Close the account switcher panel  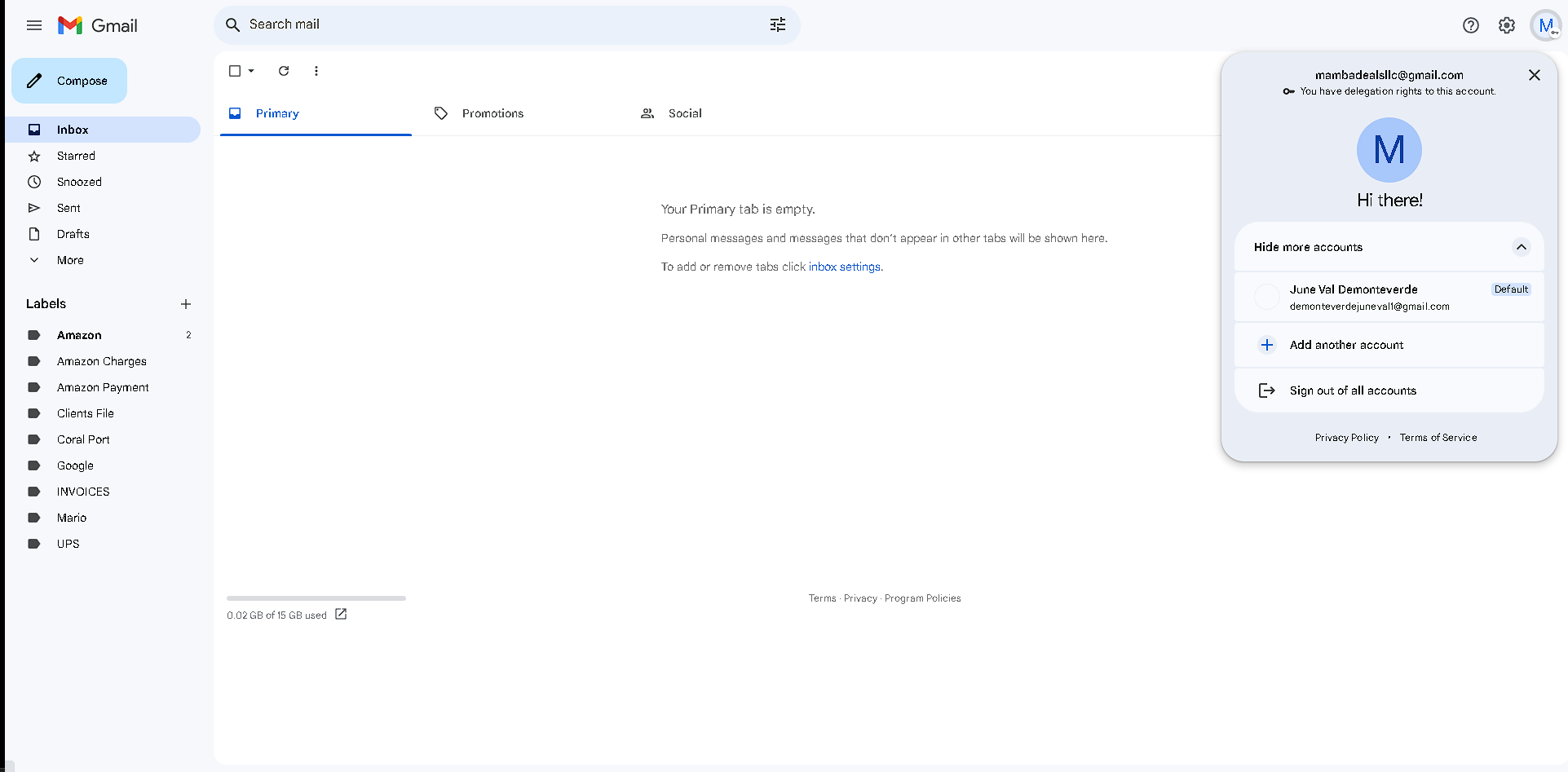point(1535,75)
